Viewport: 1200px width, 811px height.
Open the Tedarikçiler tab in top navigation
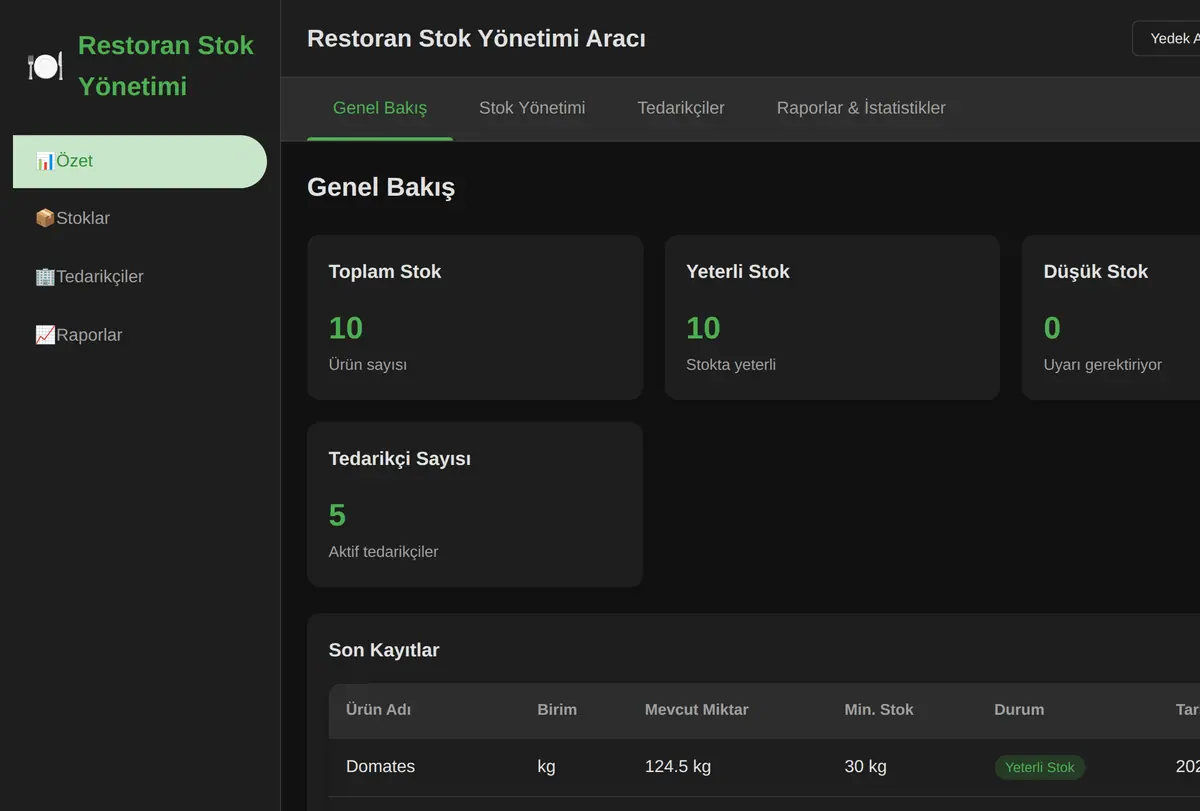point(681,108)
